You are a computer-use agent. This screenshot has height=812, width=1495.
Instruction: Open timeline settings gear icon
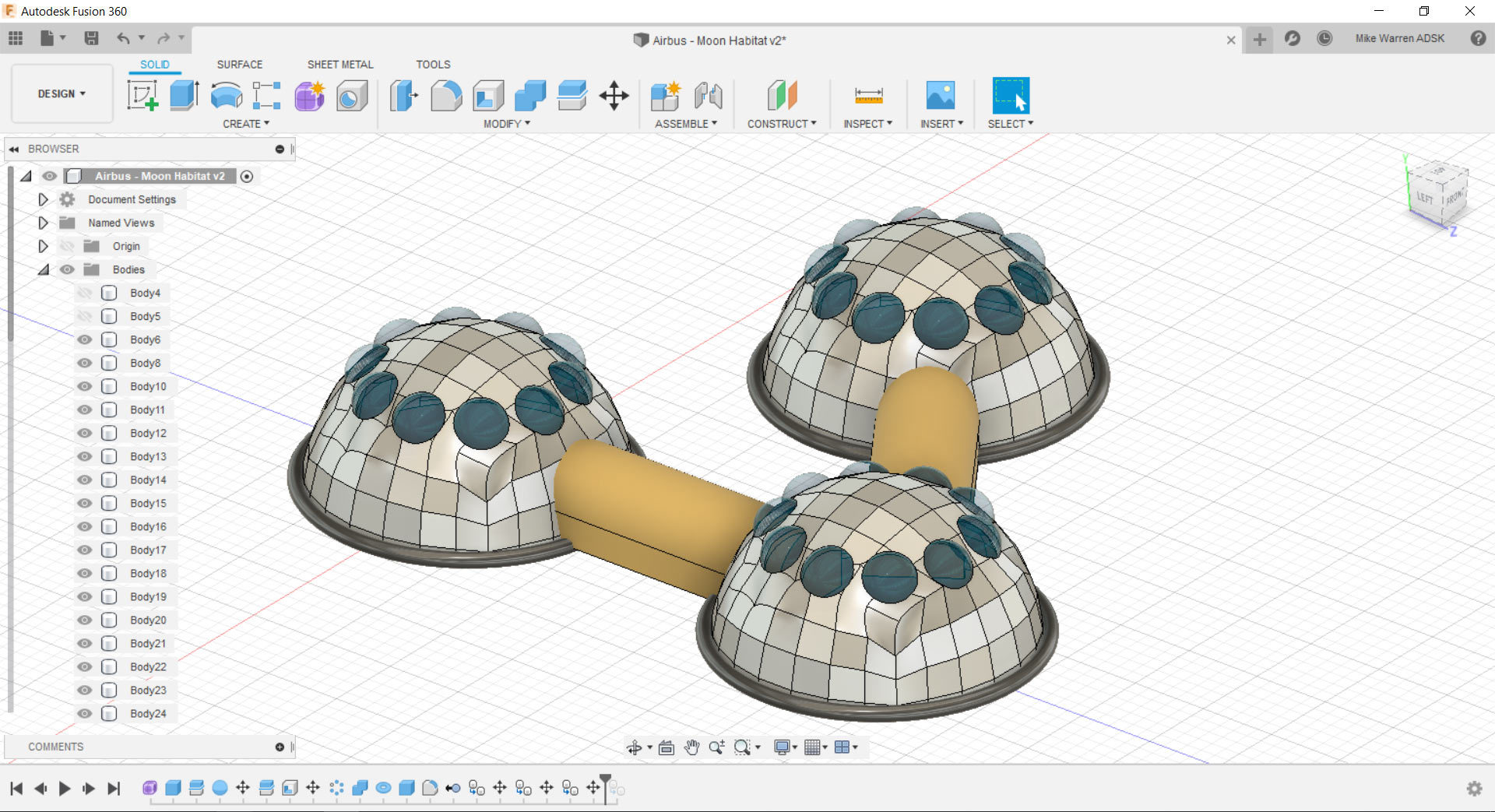pyautogui.click(x=1474, y=789)
